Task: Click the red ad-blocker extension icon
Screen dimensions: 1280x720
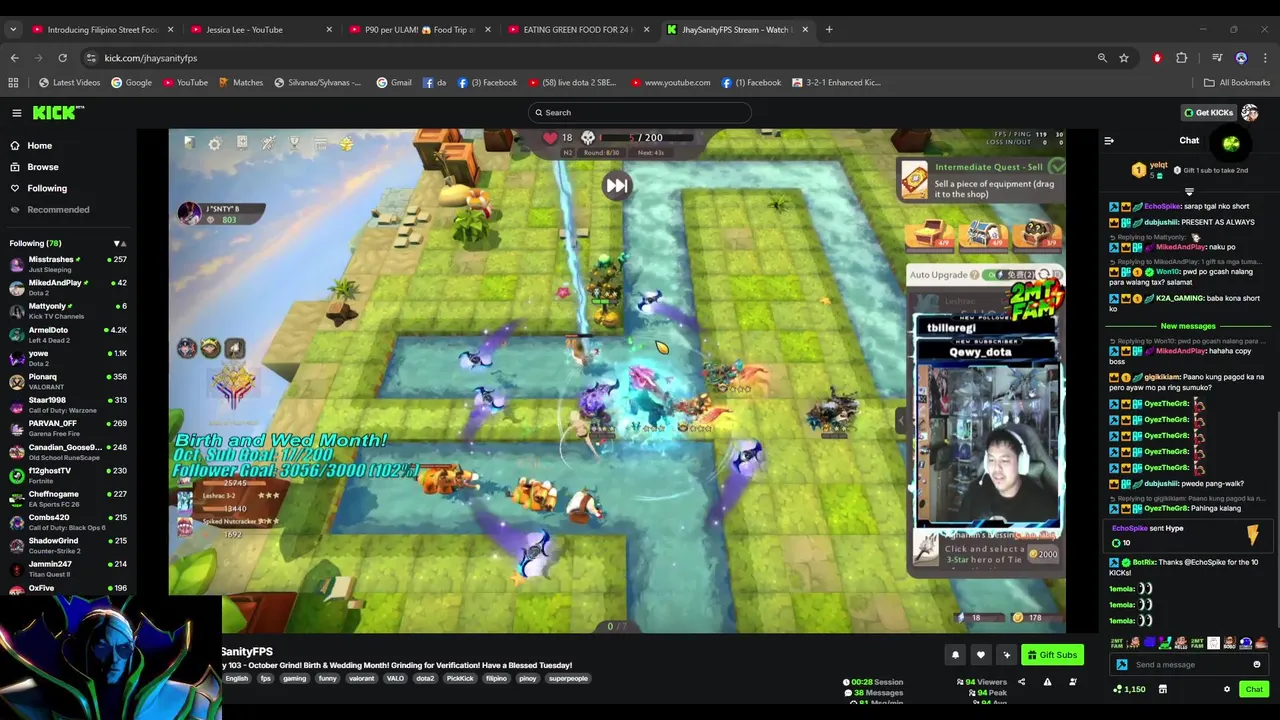Action: pos(1157,58)
